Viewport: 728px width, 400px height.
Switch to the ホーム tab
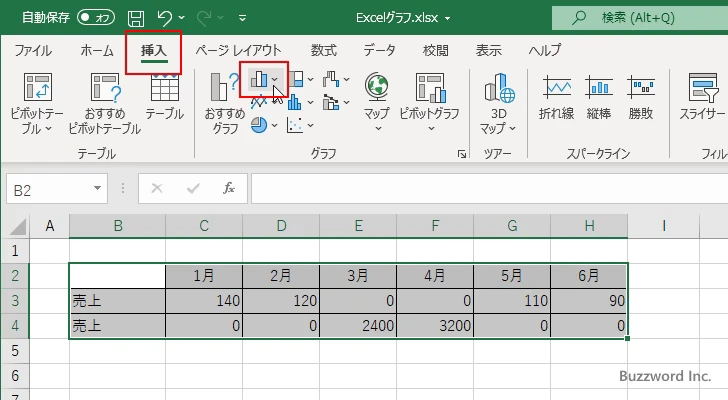coord(97,50)
